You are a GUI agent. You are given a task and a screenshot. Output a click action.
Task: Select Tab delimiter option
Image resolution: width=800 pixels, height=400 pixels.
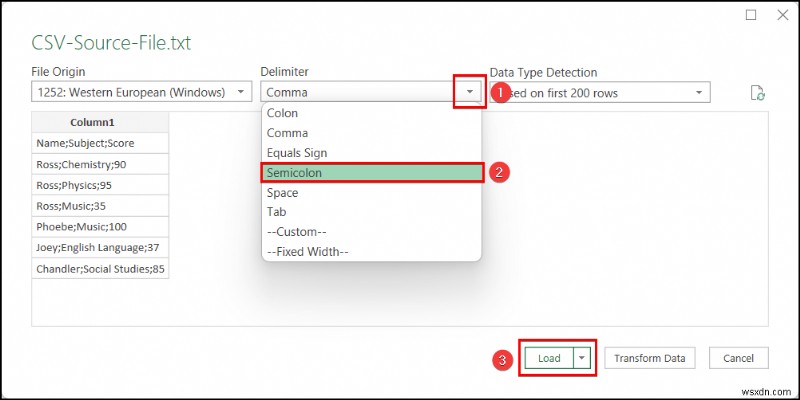[x=372, y=212]
